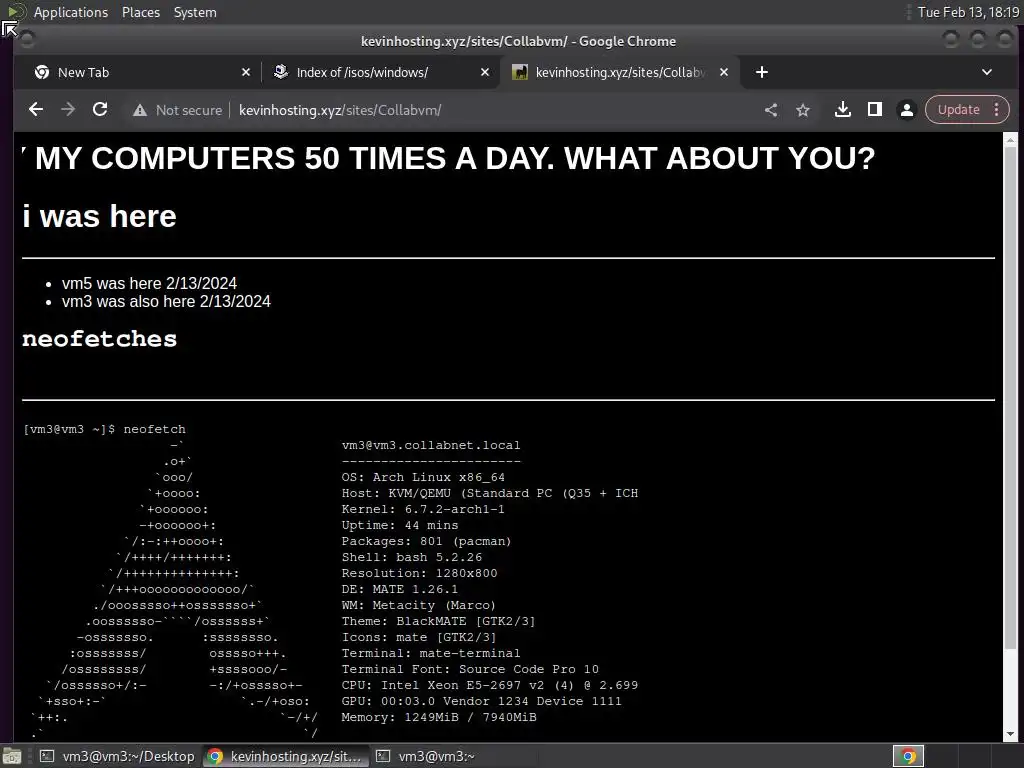Click the 'neofetches' heading
Viewport: 1024px width, 768px height.
99,339
